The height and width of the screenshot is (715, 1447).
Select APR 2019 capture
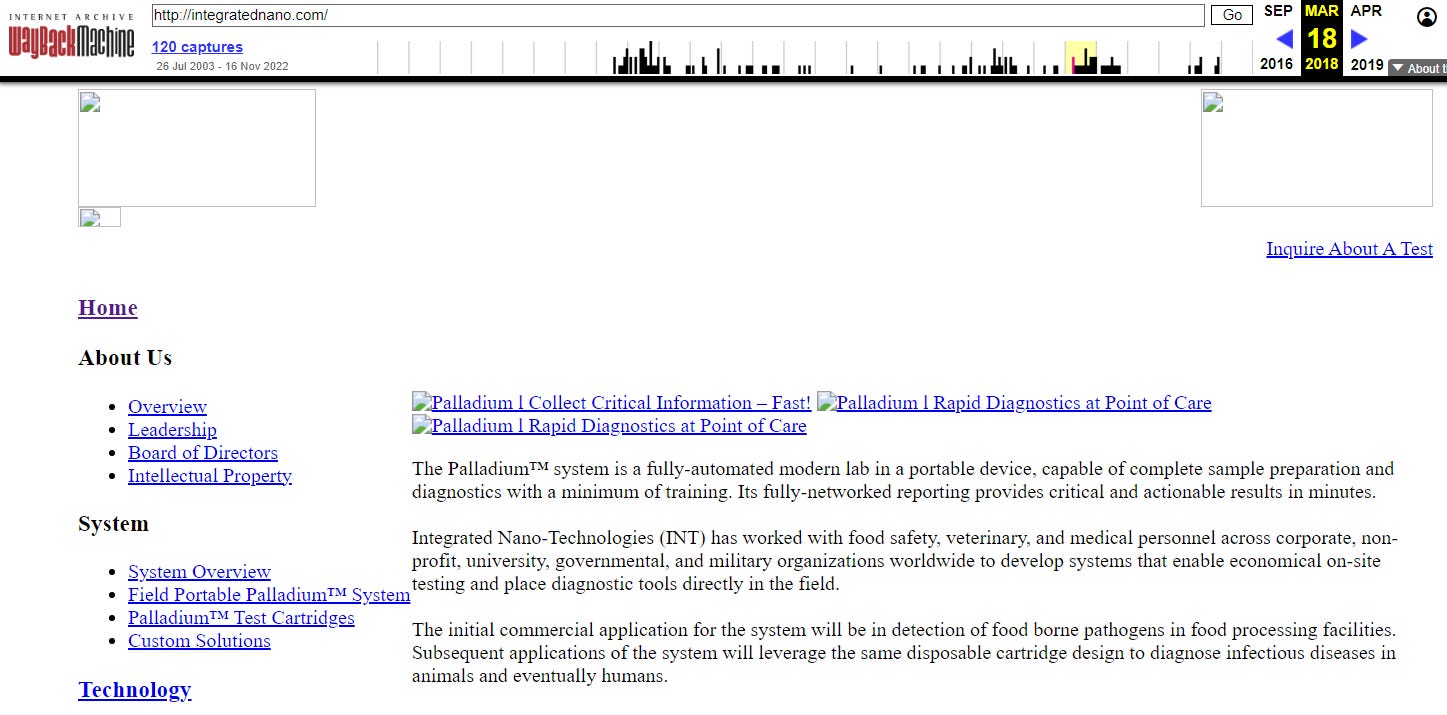(1366, 37)
